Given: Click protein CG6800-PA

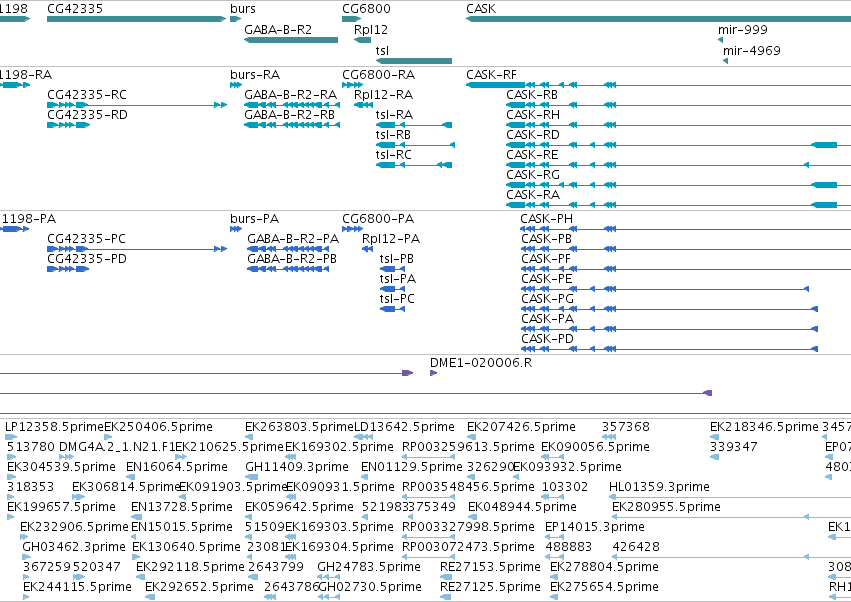Looking at the screenshot, I should pyautogui.click(x=378, y=219).
